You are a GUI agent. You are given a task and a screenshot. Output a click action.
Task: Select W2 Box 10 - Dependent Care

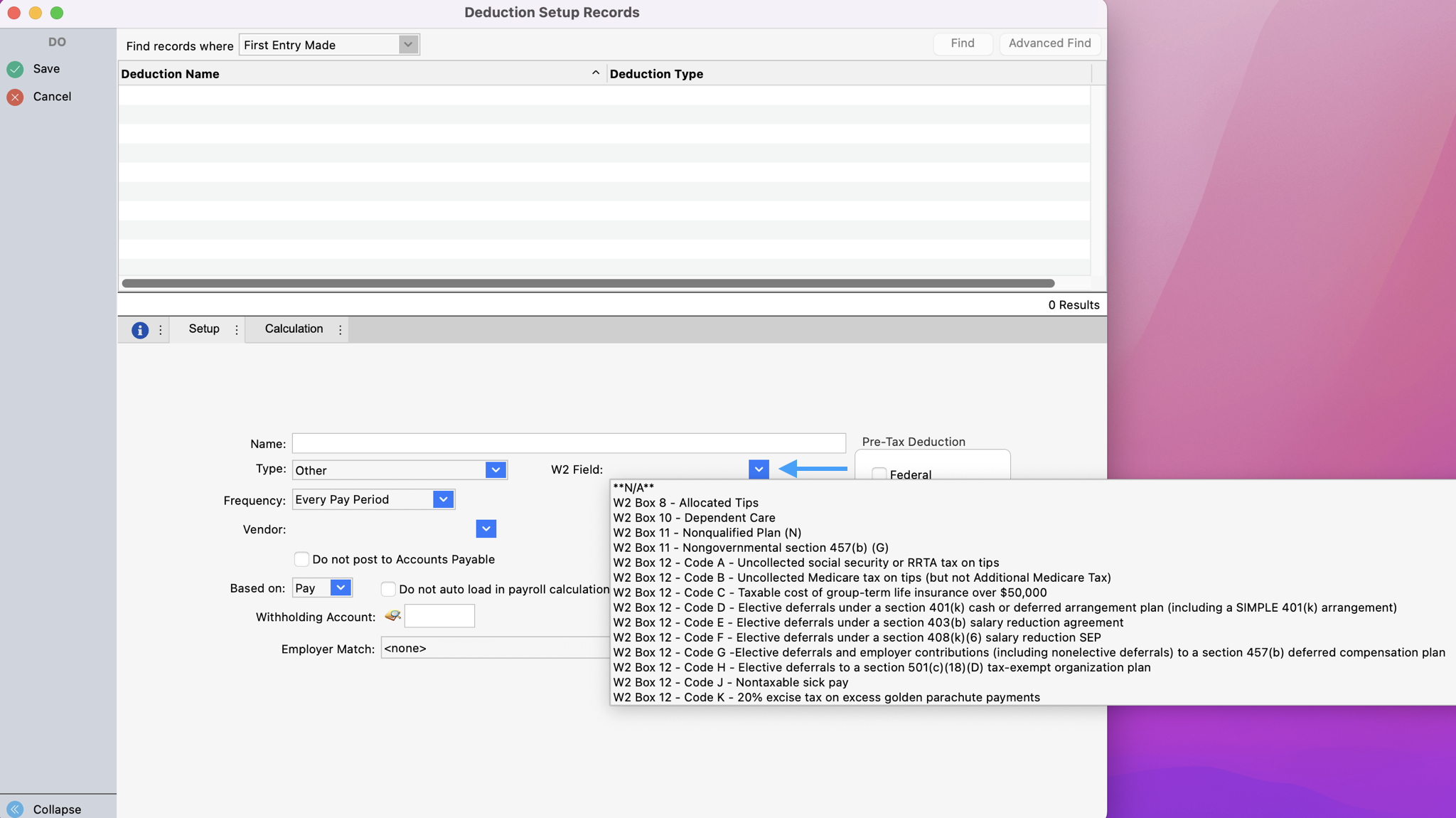(694, 518)
